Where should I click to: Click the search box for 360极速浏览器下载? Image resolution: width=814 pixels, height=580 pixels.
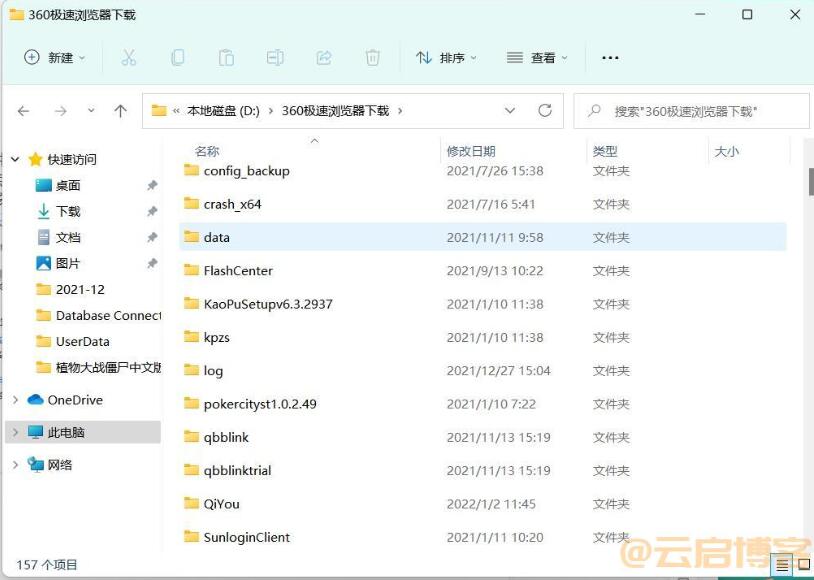[691, 111]
